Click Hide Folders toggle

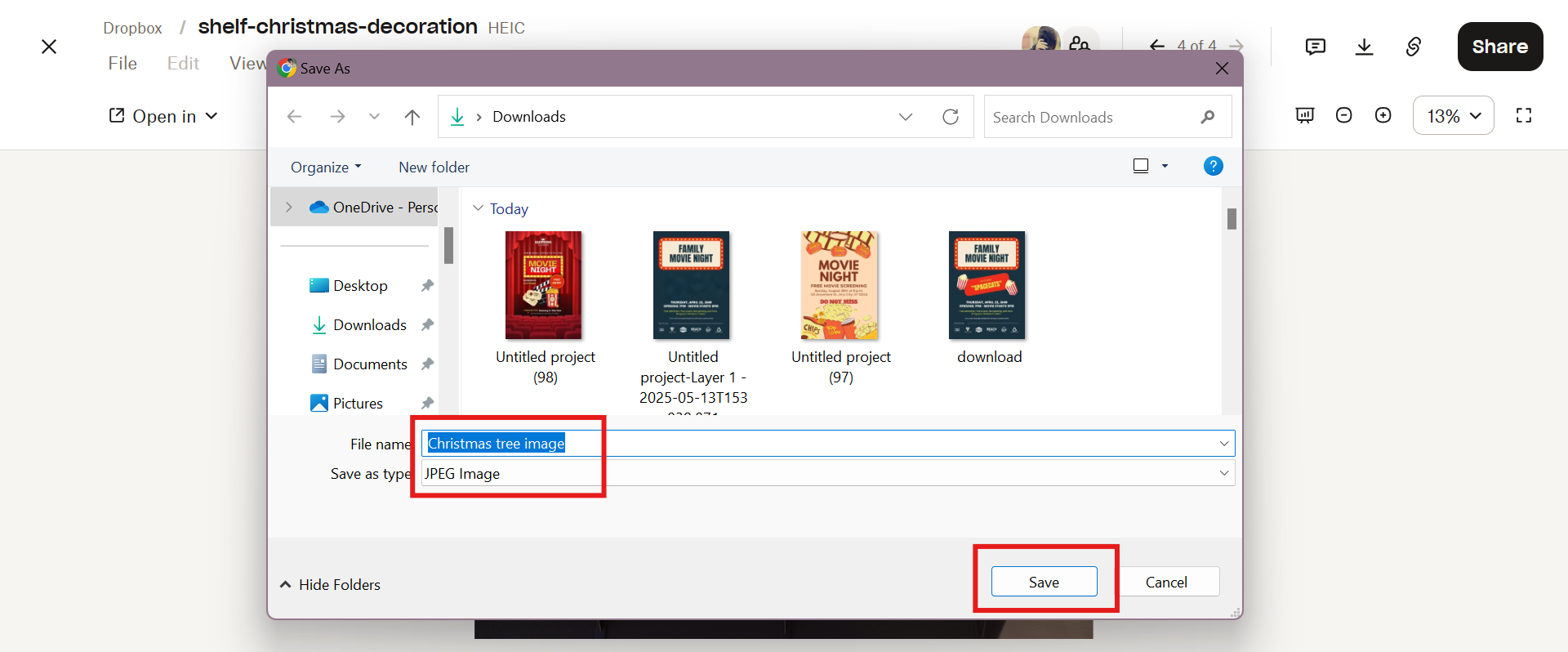(x=331, y=585)
